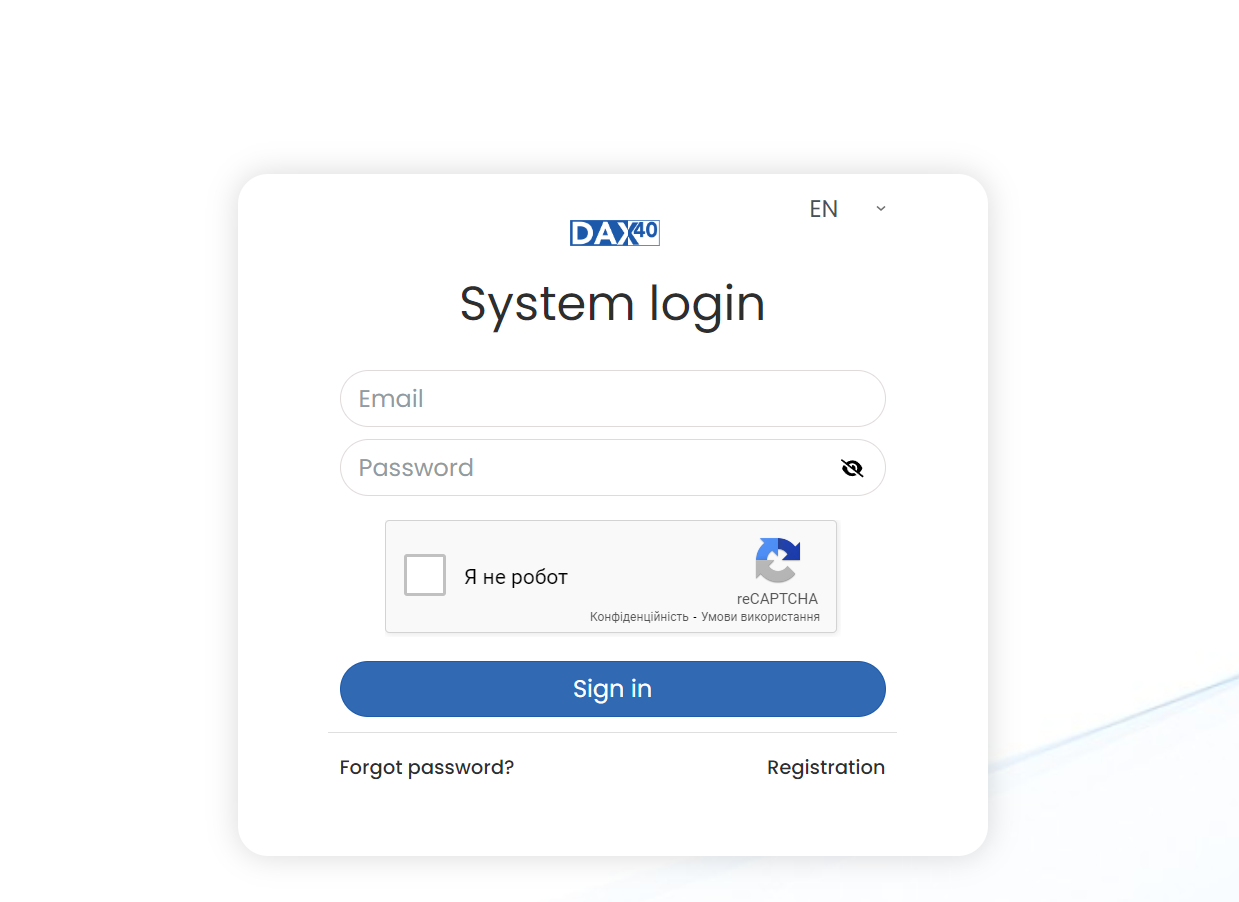Screen dimensions: 1239x902
Task: Click the DAX40 logo image
Action: [614, 233]
